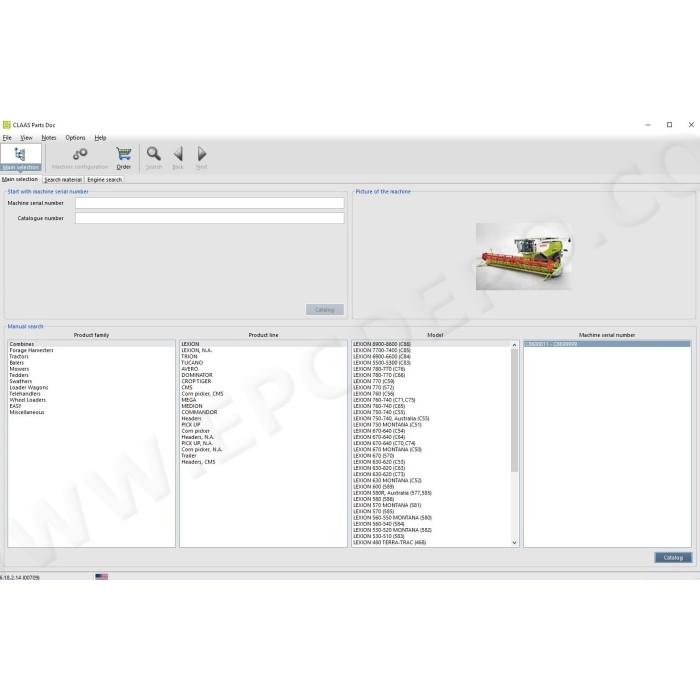The height and width of the screenshot is (700, 700).
Task: Select Loader Wagons product family
Action: coord(91,388)
